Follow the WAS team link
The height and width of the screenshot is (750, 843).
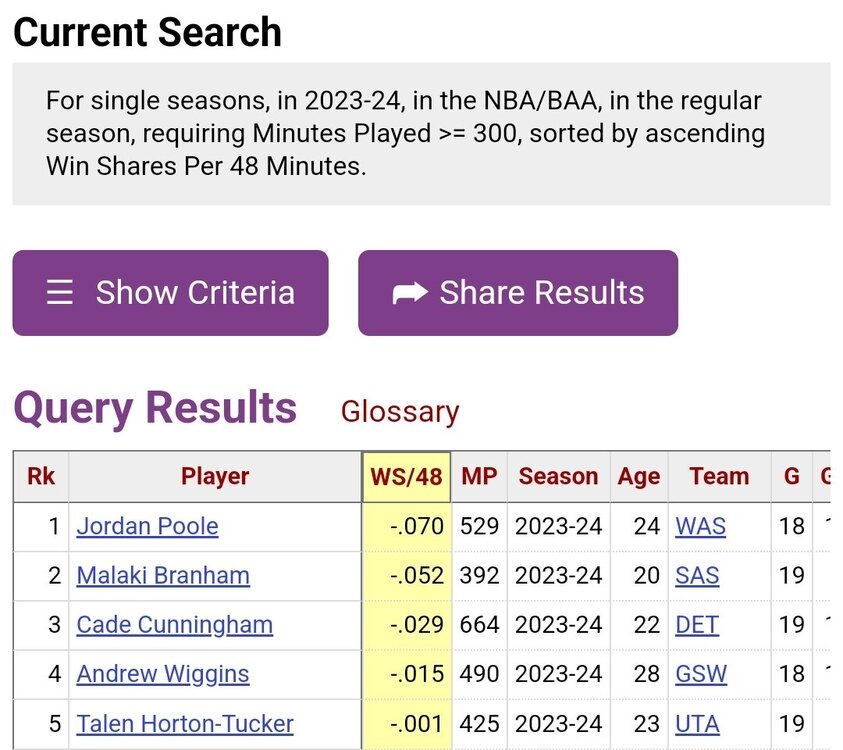point(701,526)
